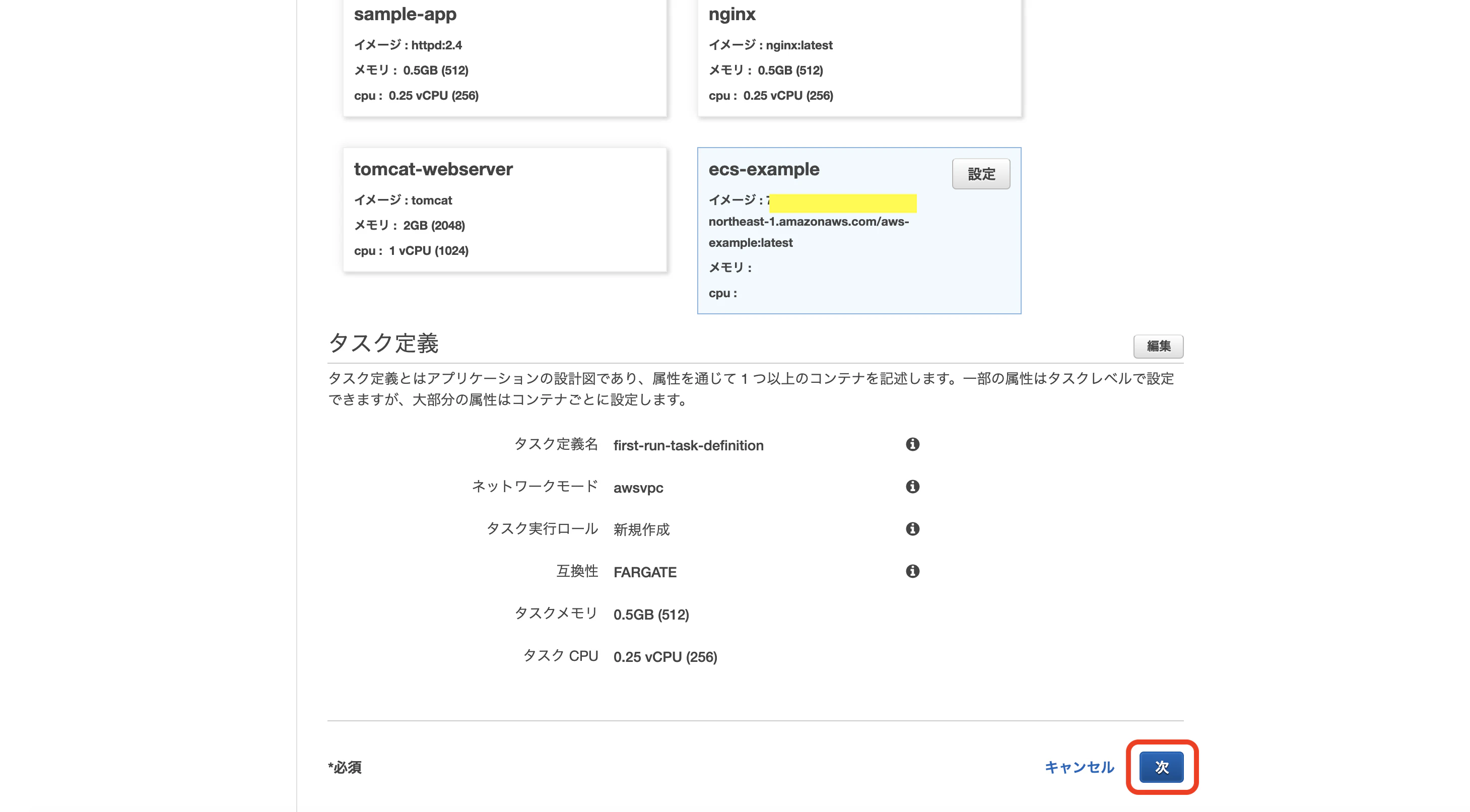Select the tomcat-webserver container card
Screen dimensions: 1470x812
tap(505, 210)
